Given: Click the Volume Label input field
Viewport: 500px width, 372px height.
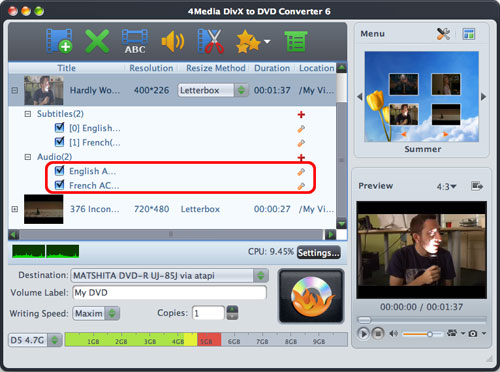Looking at the screenshot, I should point(170,293).
